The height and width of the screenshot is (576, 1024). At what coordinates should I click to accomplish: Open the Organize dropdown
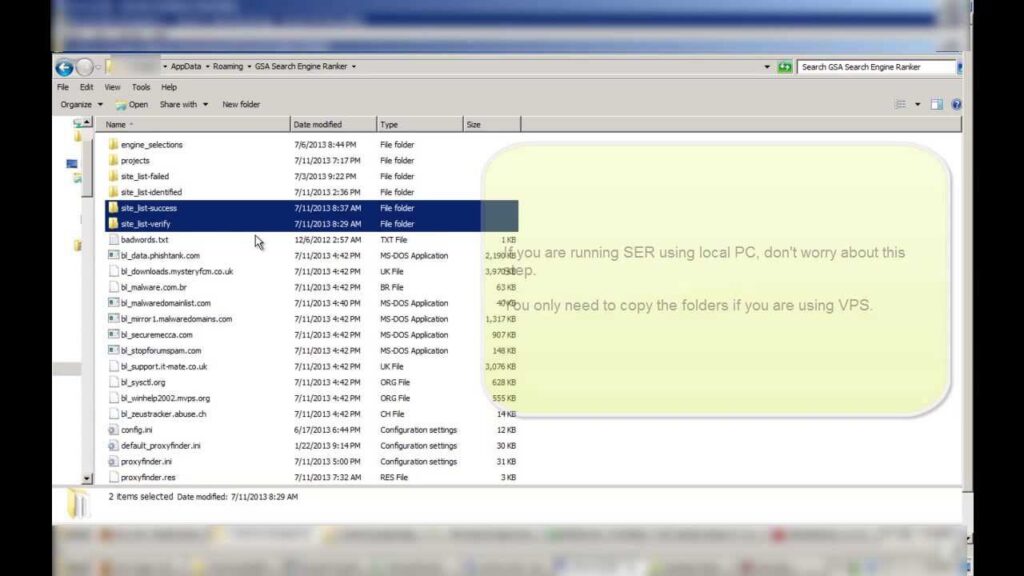82,104
